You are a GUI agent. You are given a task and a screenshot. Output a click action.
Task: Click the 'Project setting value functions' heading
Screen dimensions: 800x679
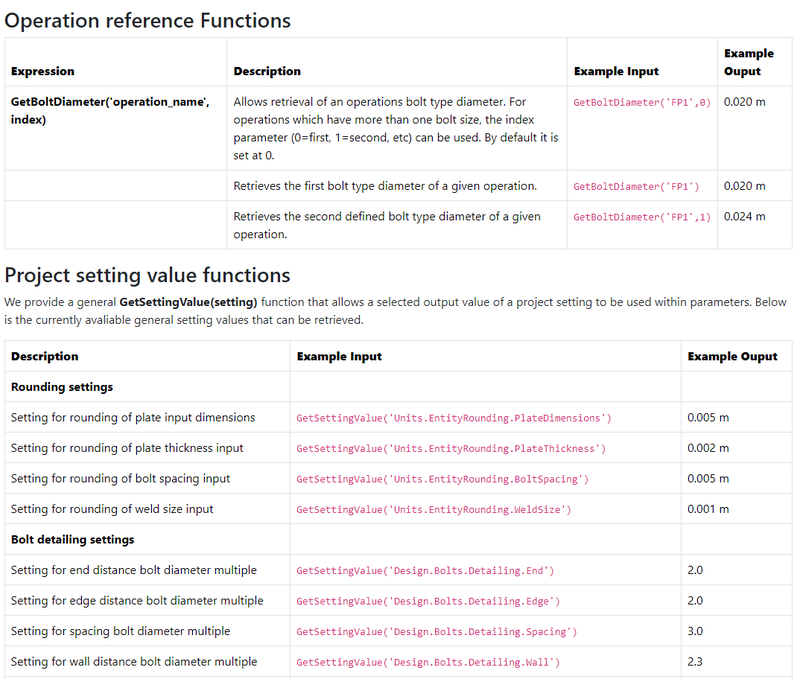tap(148, 275)
